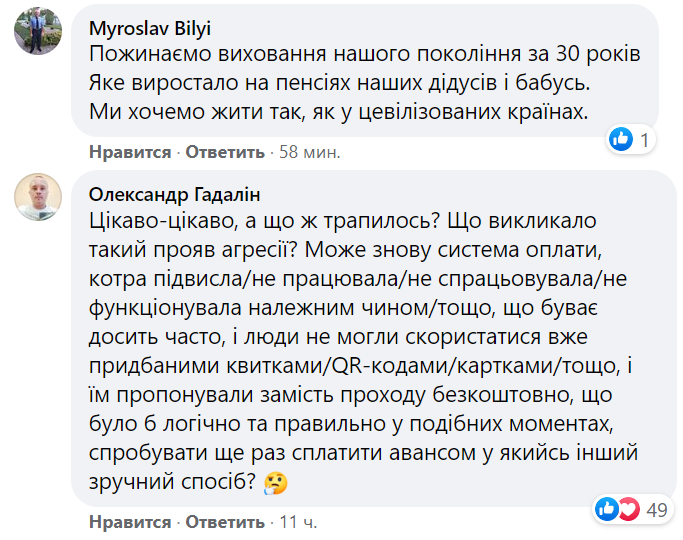
Task: Click the thinking face emoji in comment
Action: click(276, 485)
